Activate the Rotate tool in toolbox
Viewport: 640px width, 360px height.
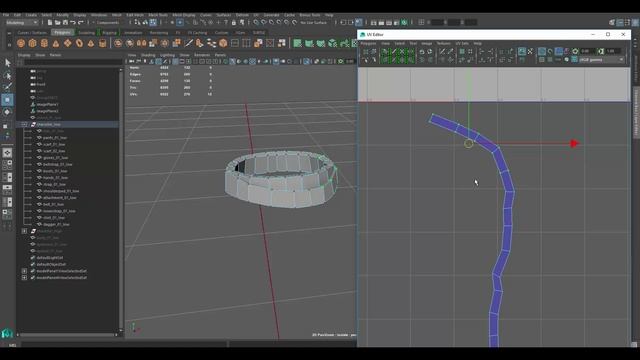7,112
